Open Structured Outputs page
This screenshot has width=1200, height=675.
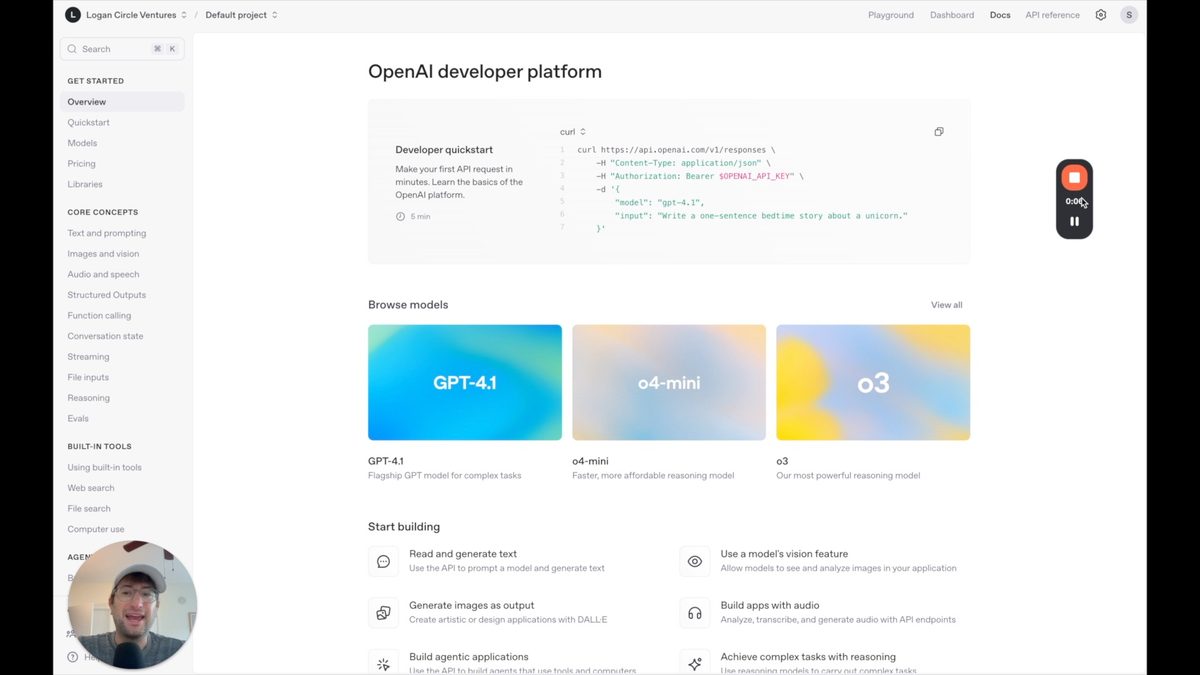(107, 295)
